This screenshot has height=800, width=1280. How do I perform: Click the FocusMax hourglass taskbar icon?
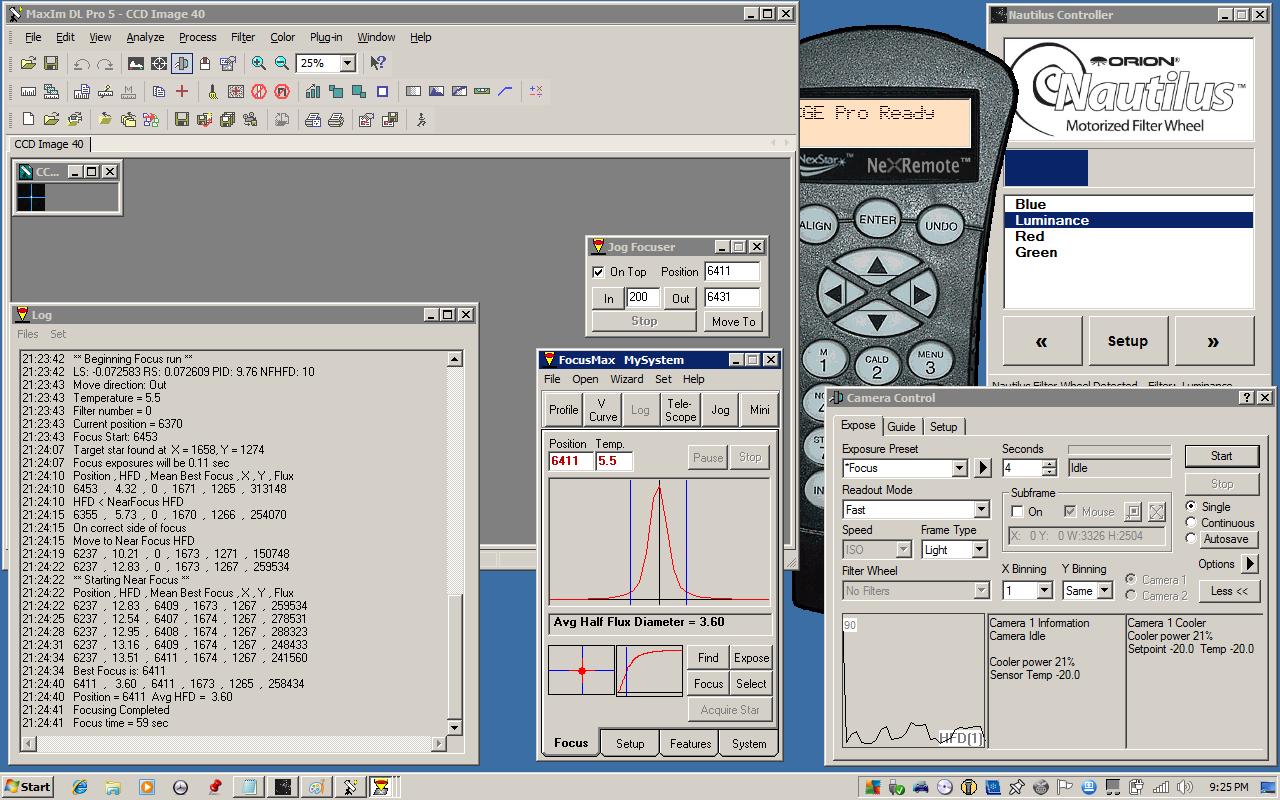pyautogui.click(x=381, y=787)
